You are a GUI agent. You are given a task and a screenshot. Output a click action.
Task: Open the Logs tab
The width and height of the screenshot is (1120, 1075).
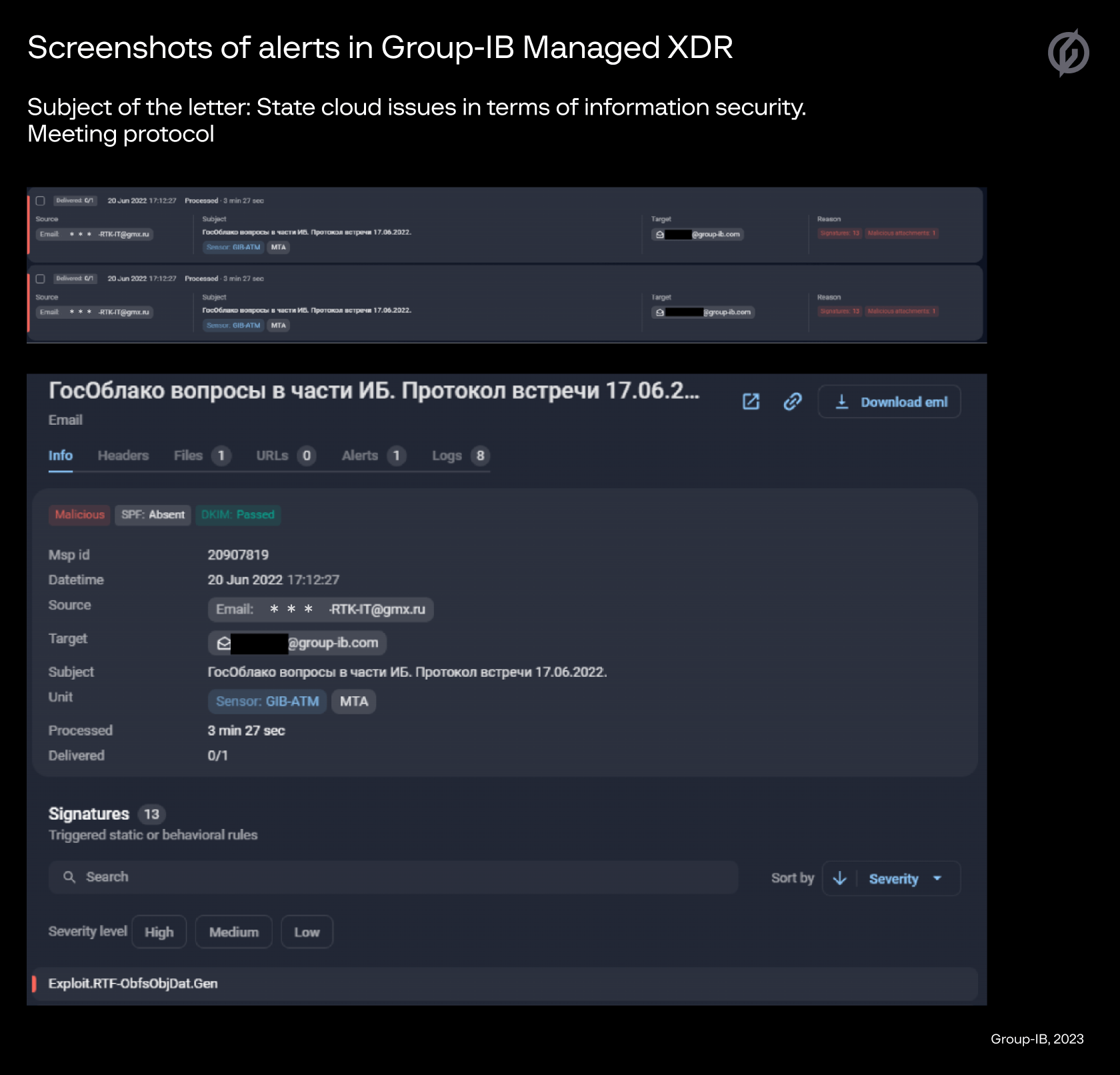[x=461, y=455]
